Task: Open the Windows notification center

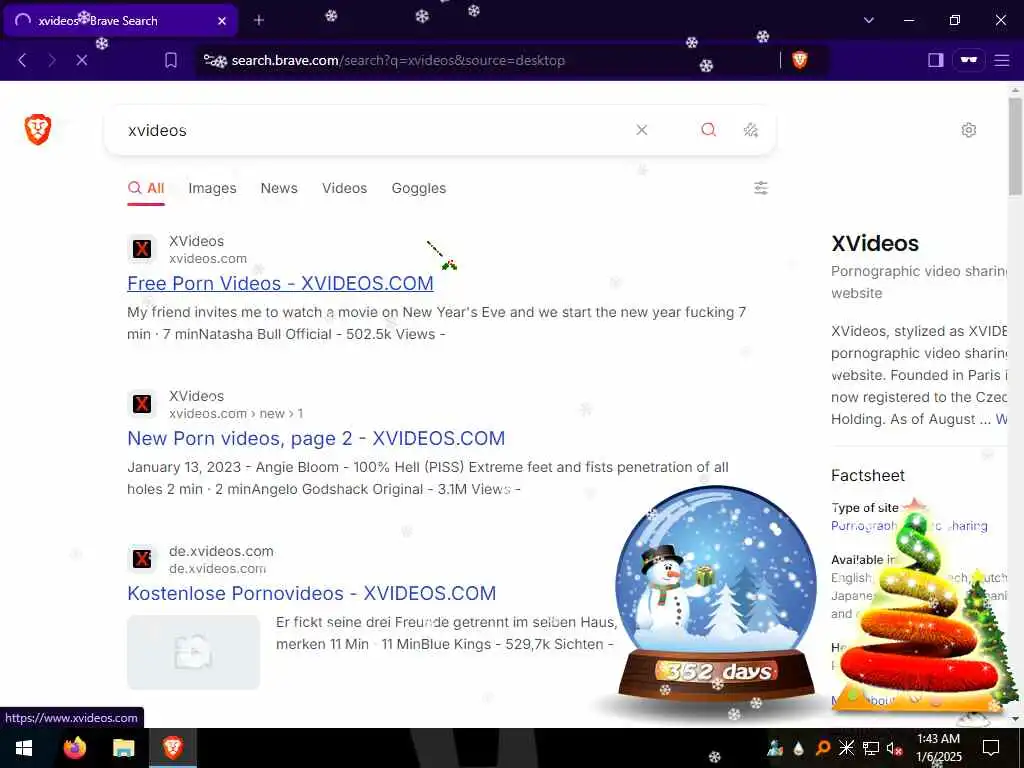Action: pyautogui.click(x=991, y=748)
